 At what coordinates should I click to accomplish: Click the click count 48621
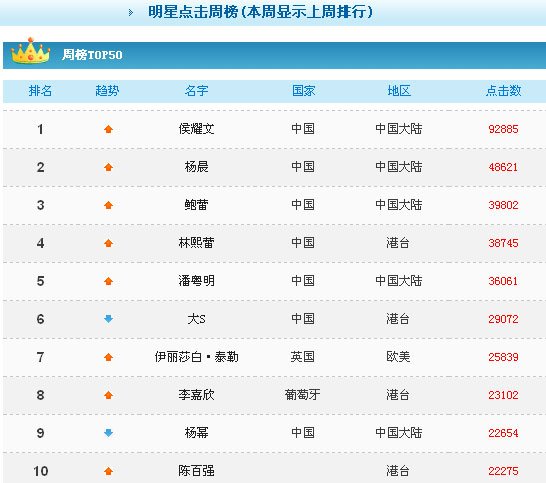[503, 167]
